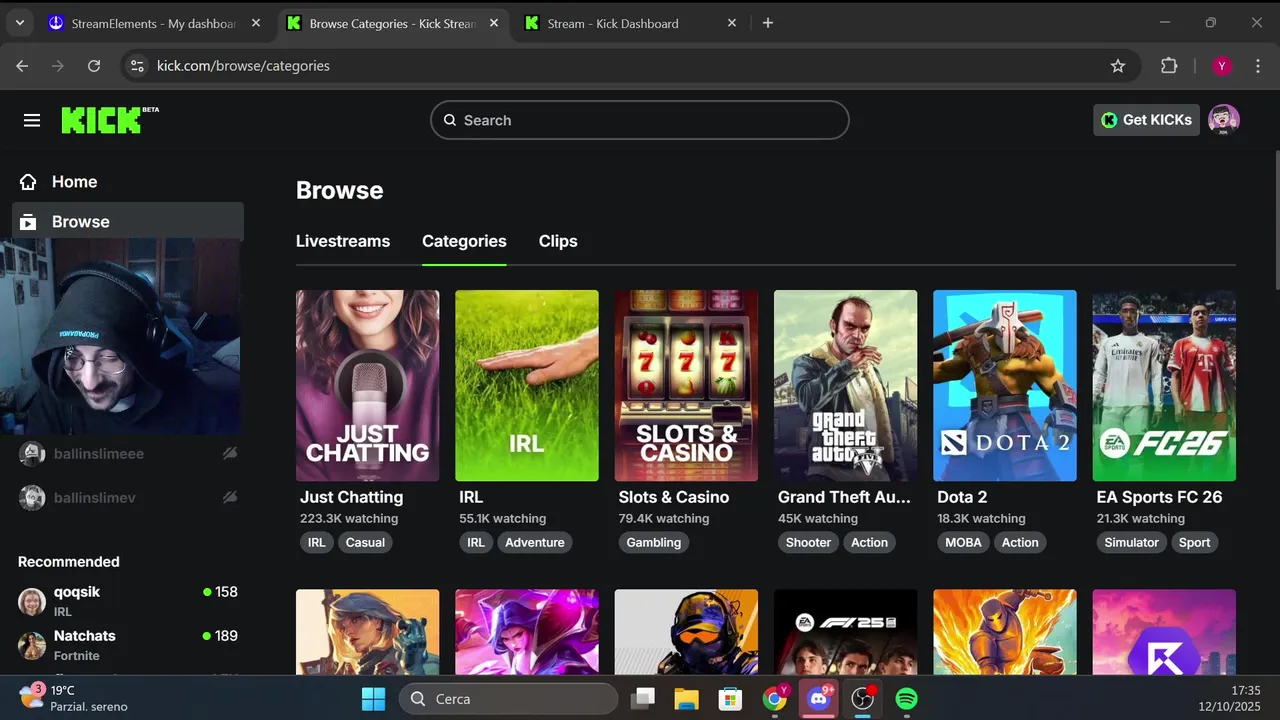Click Action tag under Dota 2
The width and height of the screenshot is (1280, 720).
1020,542
